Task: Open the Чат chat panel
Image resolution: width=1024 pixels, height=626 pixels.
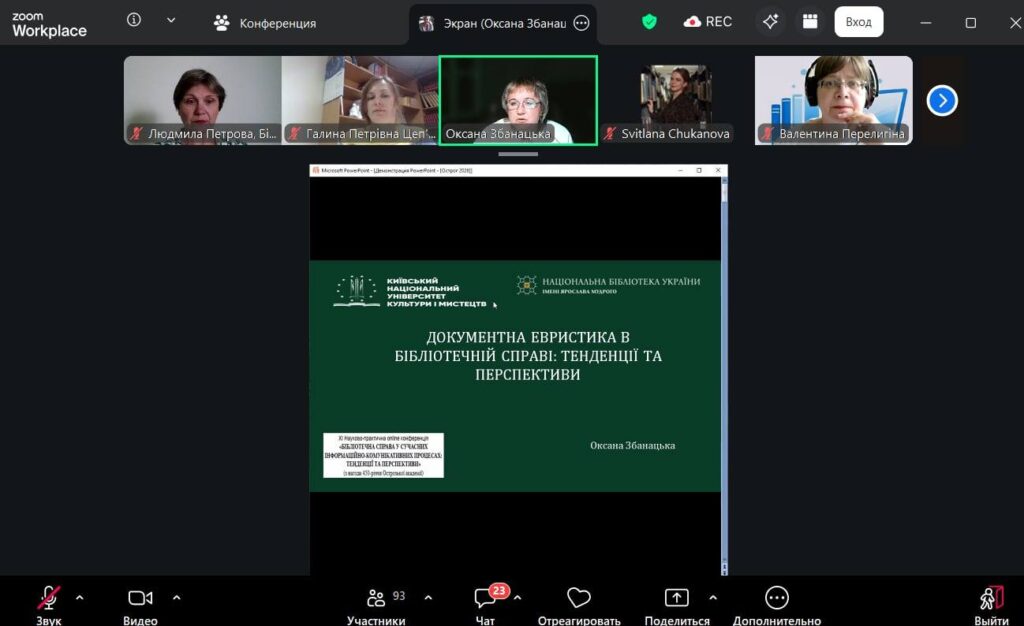Action: [485, 604]
